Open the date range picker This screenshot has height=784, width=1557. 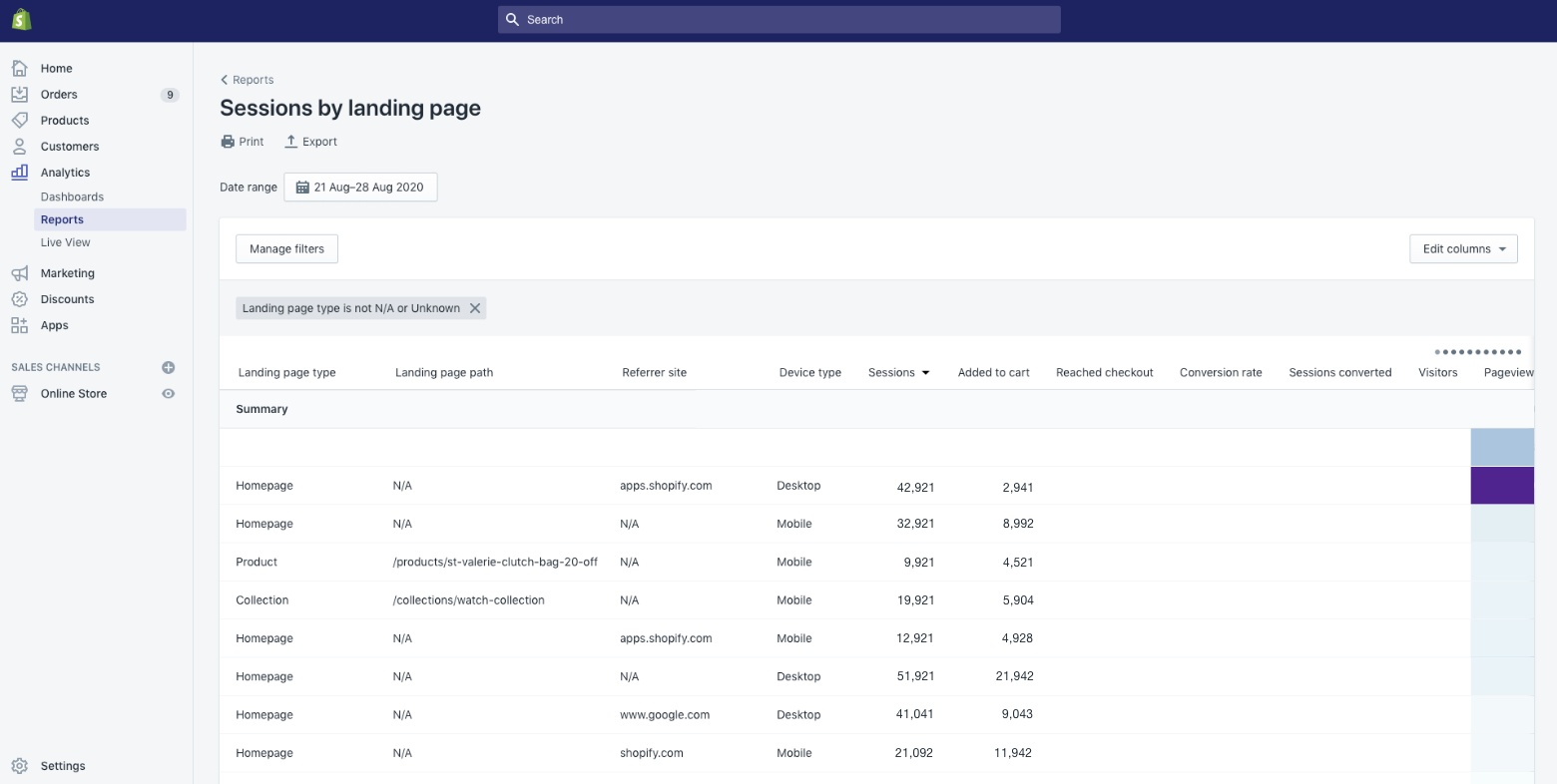(360, 188)
